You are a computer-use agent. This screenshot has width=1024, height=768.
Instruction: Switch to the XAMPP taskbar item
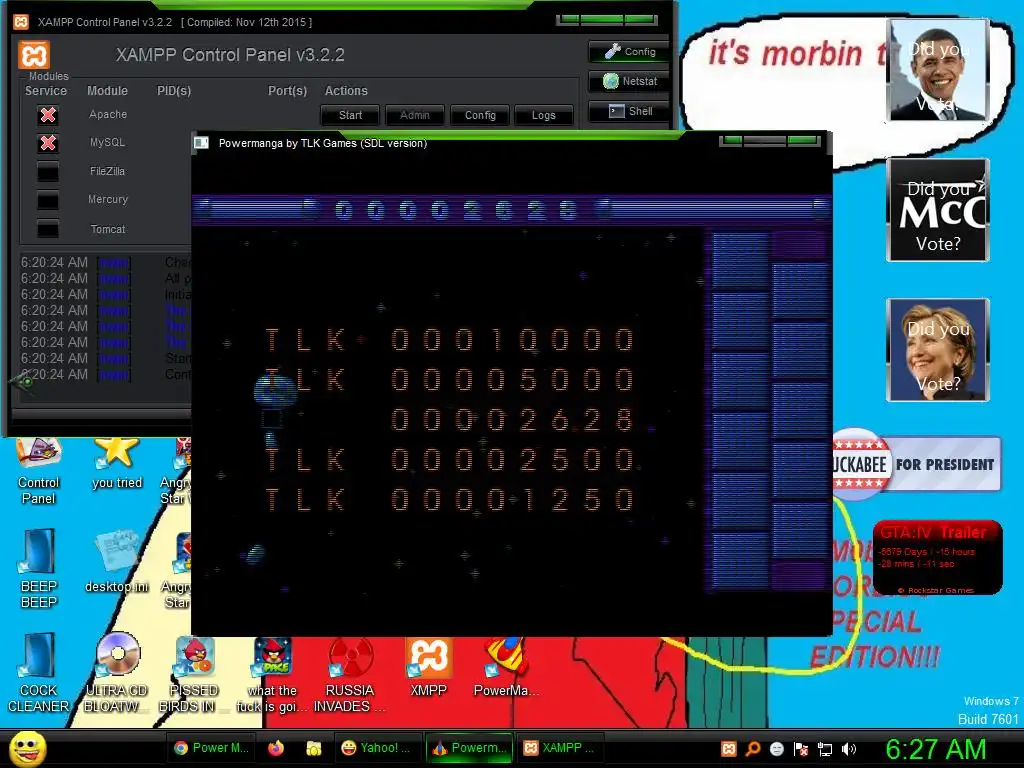point(559,748)
